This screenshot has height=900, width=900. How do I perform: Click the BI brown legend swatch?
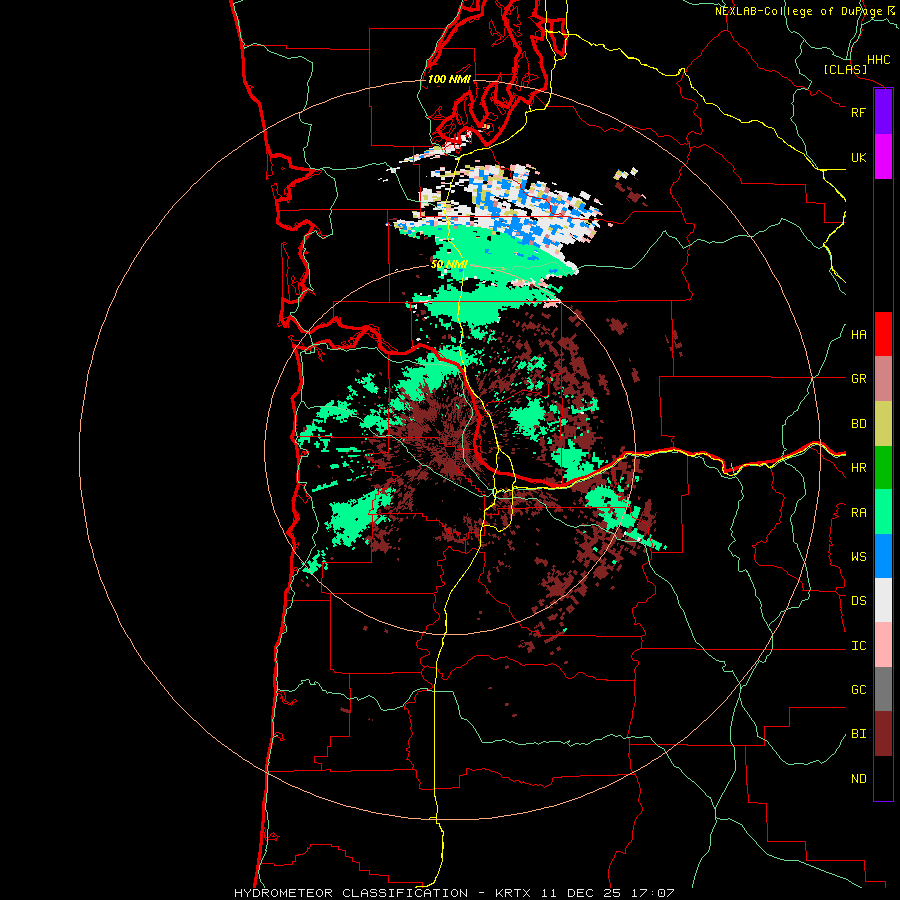[x=883, y=734]
